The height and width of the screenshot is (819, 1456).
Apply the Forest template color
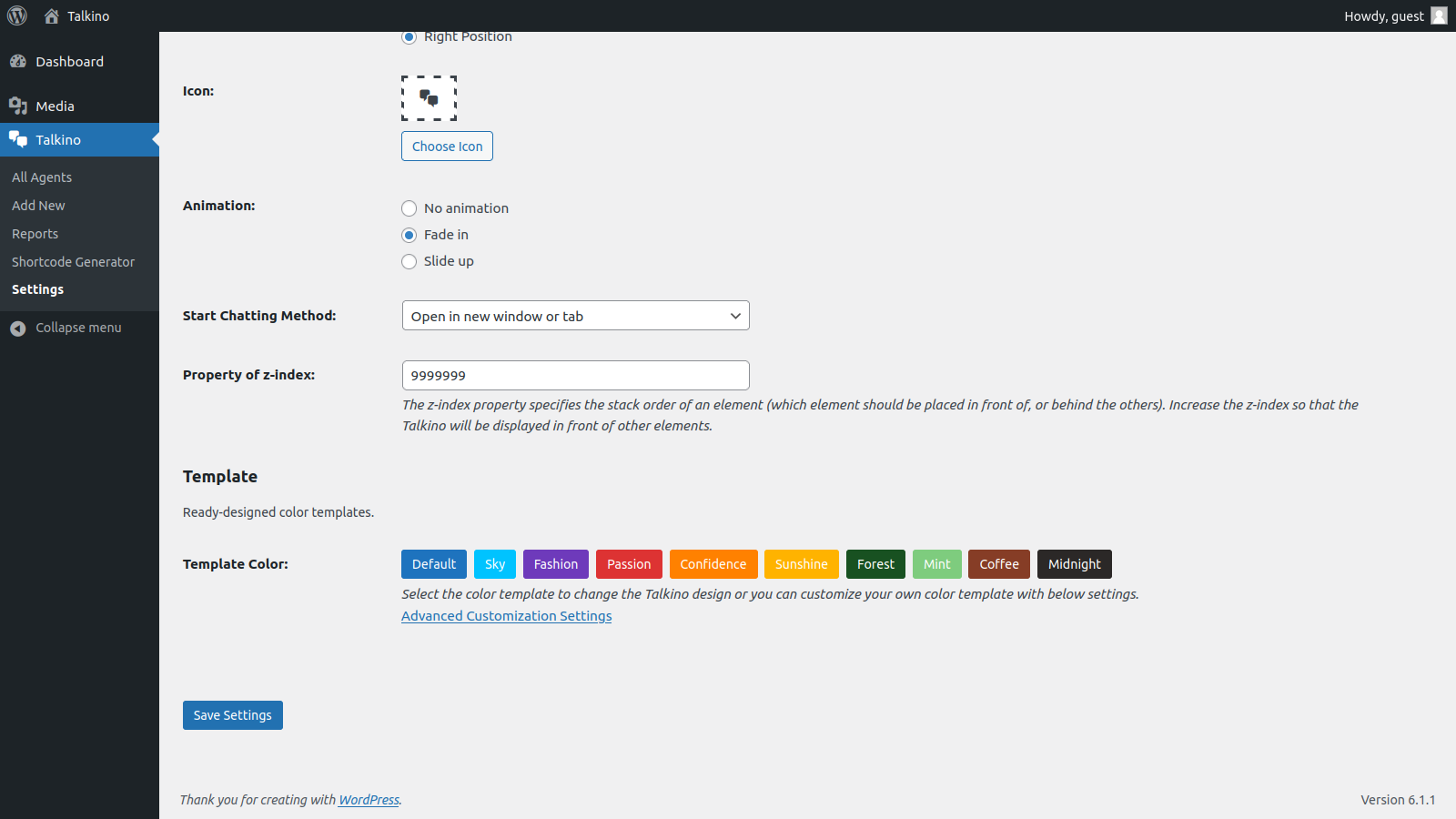pyautogui.click(x=875, y=564)
